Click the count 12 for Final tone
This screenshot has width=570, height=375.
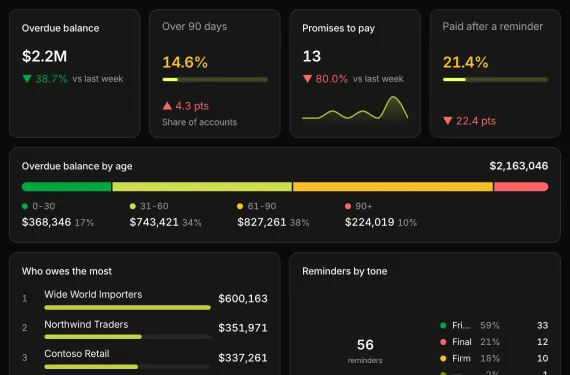542,342
